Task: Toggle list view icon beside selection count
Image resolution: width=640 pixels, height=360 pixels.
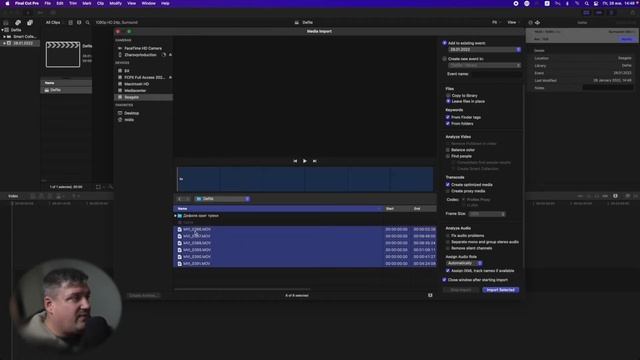Action: 430,295
